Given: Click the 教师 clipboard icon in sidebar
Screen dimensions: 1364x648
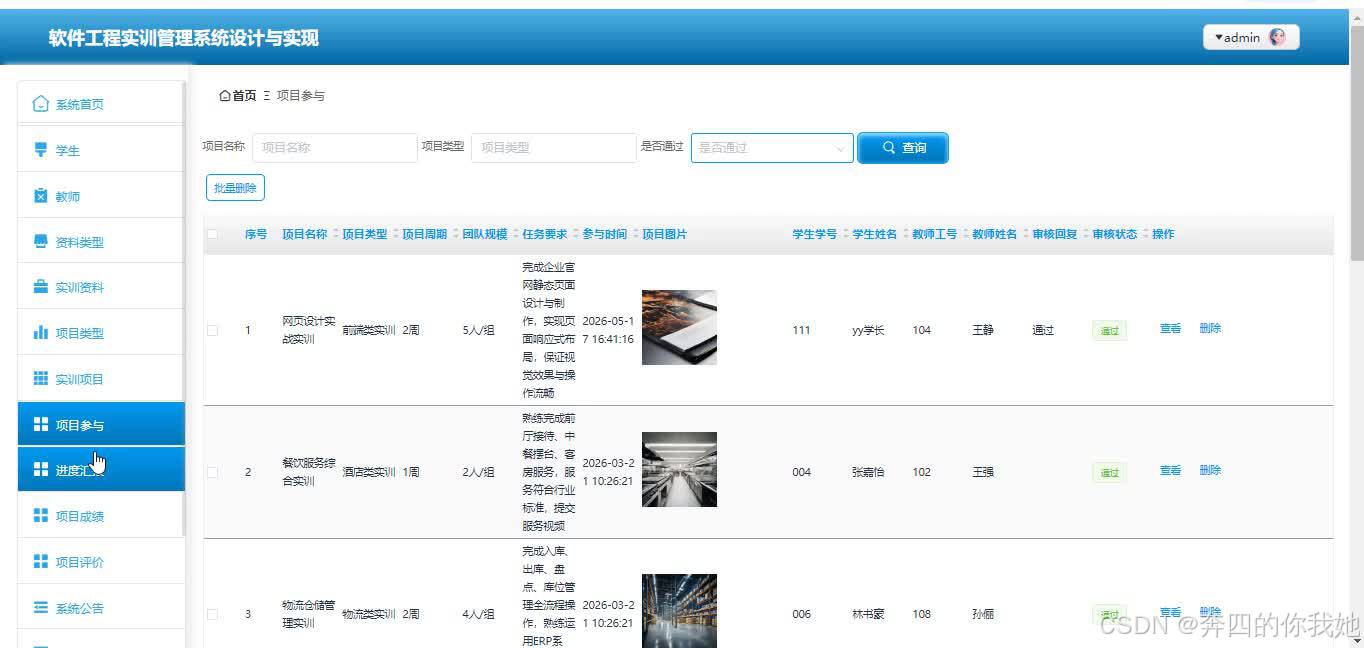Looking at the screenshot, I should [x=40, y=196].
